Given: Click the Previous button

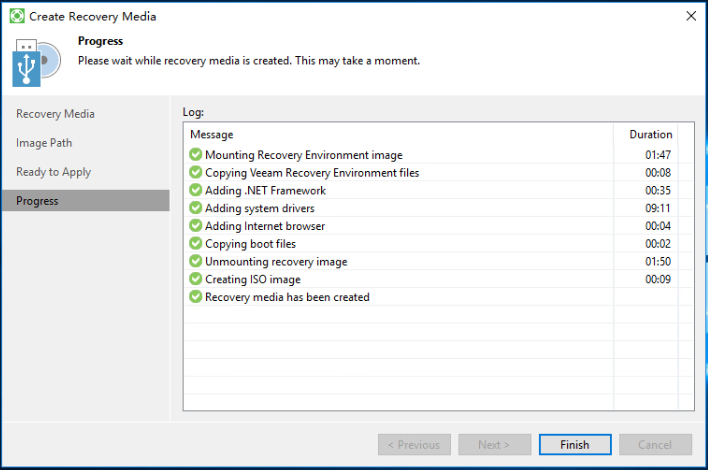Looking at the screenshot, I should (x=414, y=445).
